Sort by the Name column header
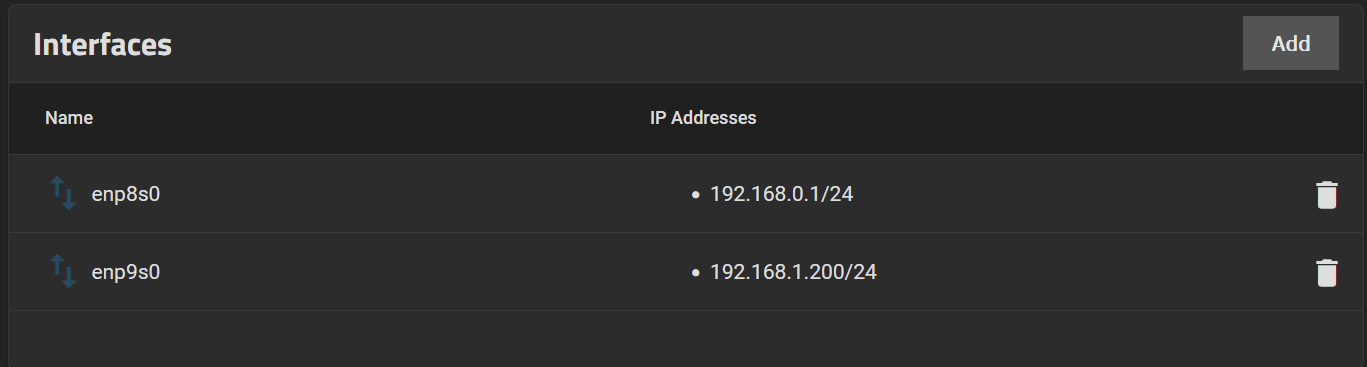 [69, 118]
